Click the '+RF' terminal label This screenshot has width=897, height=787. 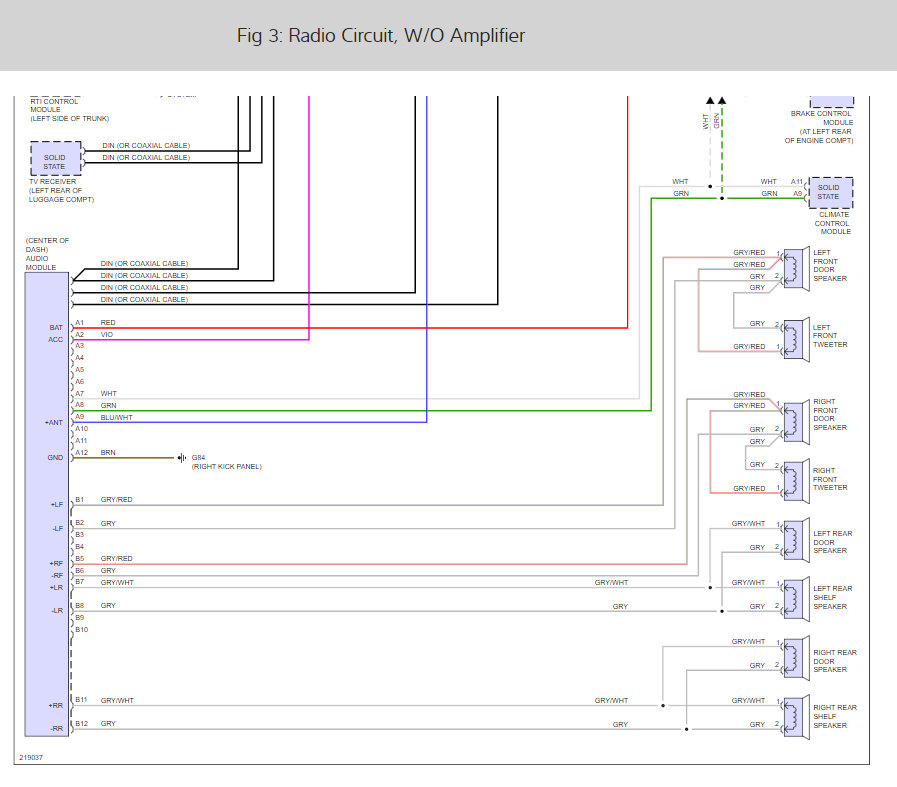[56, 564]
